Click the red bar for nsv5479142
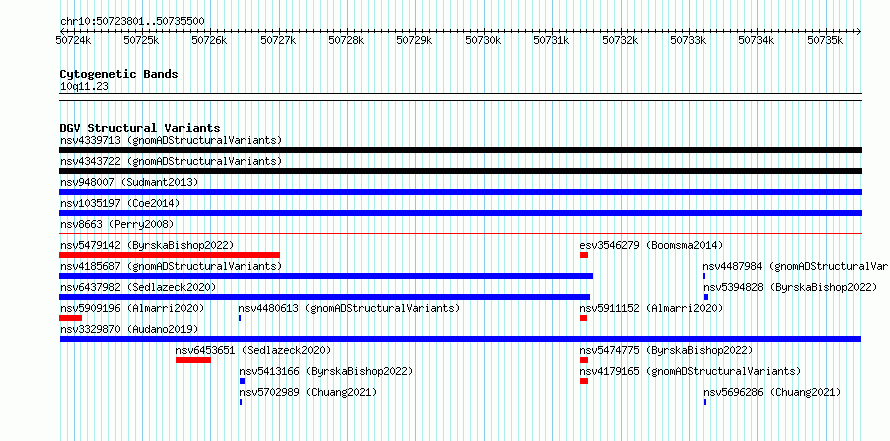This screenshot has height=441, width=890. point(169,255)
